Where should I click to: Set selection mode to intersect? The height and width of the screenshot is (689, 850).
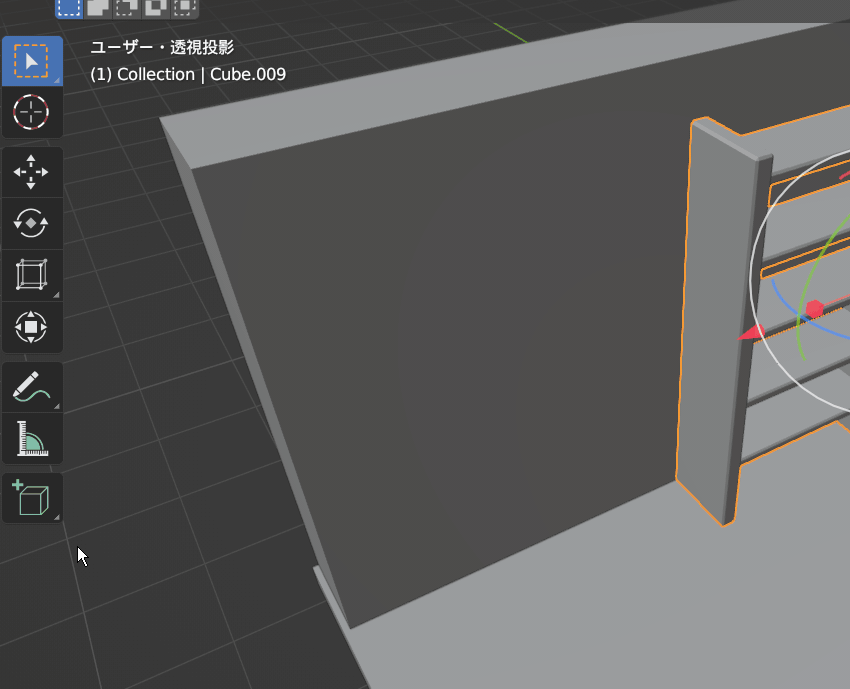click(184, 8)
